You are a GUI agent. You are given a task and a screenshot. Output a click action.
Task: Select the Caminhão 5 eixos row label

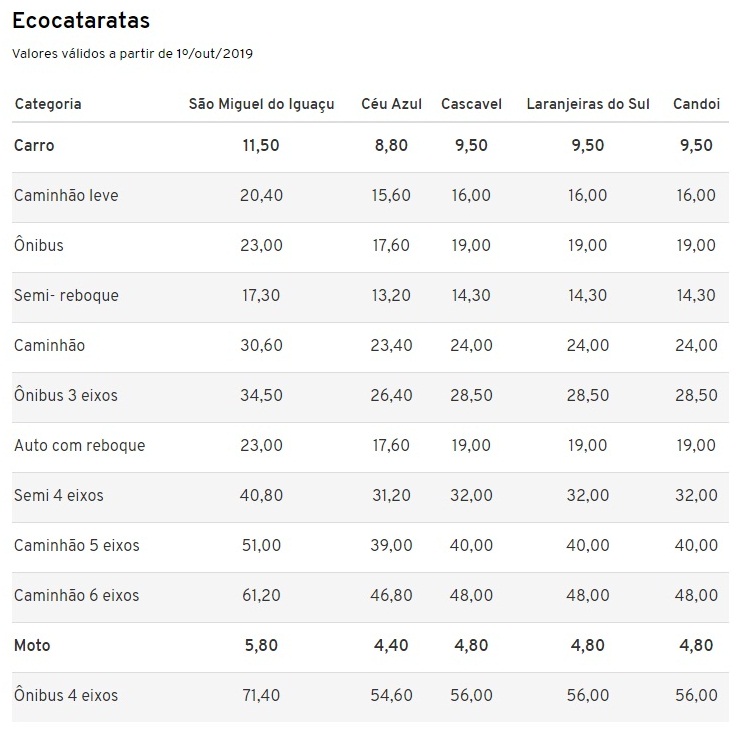(x=77, y=545)
